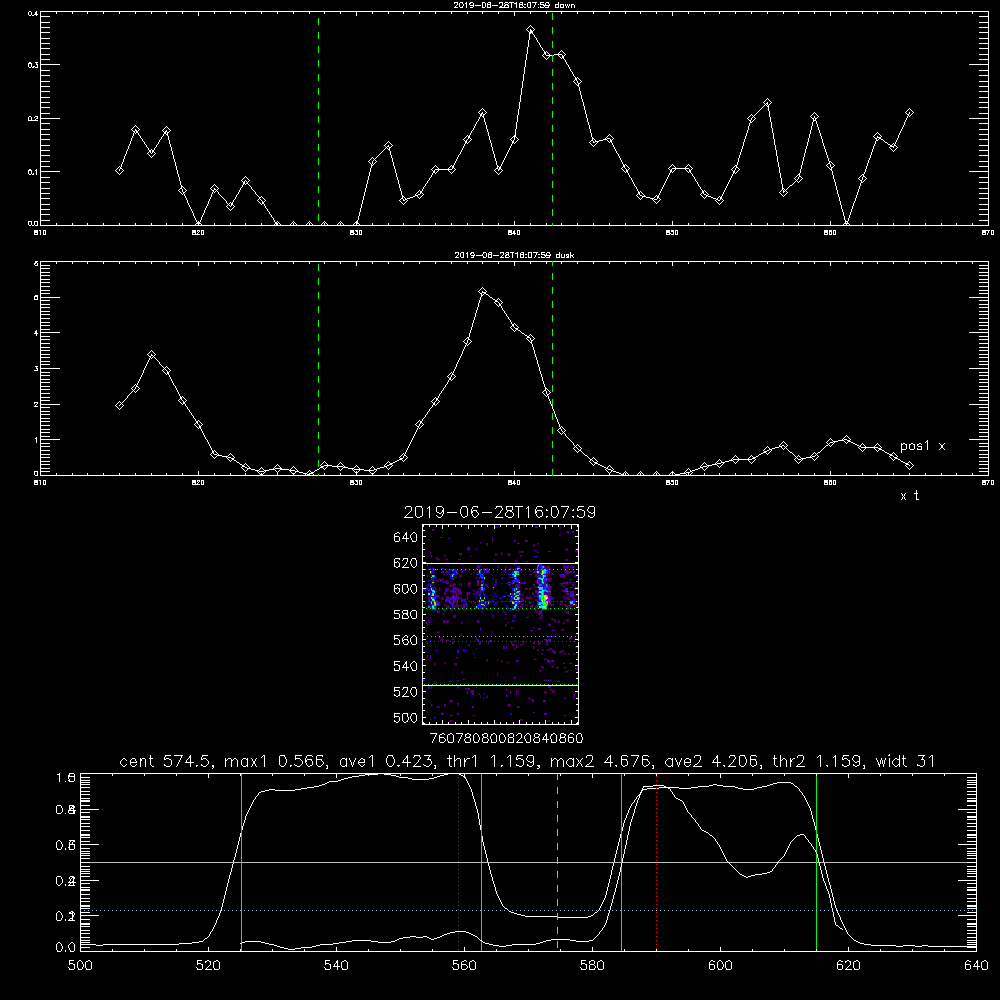This screenshot has width=1000, height=1000.
Task: Click the 560 label on bottom plot x-axis
Action: [464, 966]
